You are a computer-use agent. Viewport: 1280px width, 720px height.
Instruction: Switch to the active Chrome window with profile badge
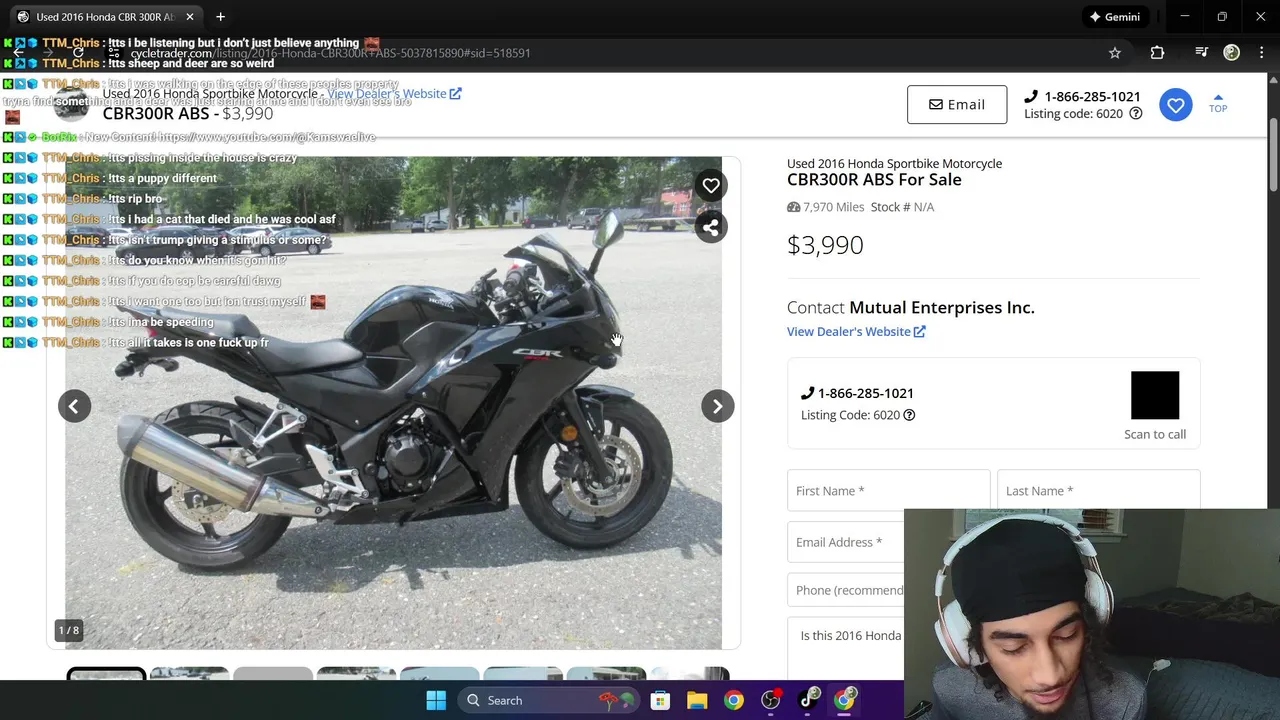pyautogui.click(x=845, y=700)
